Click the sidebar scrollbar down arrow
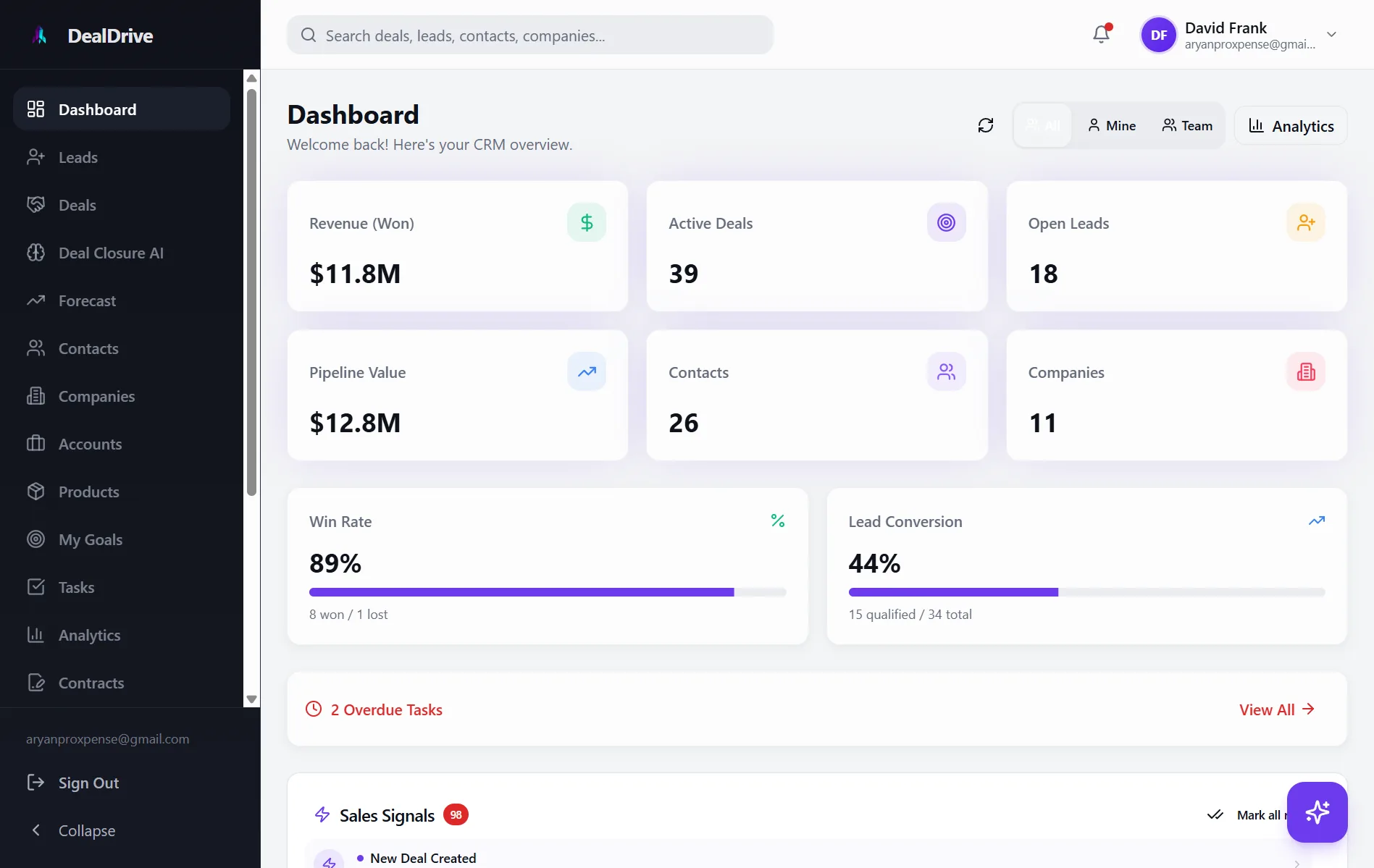 click(251, 699)
